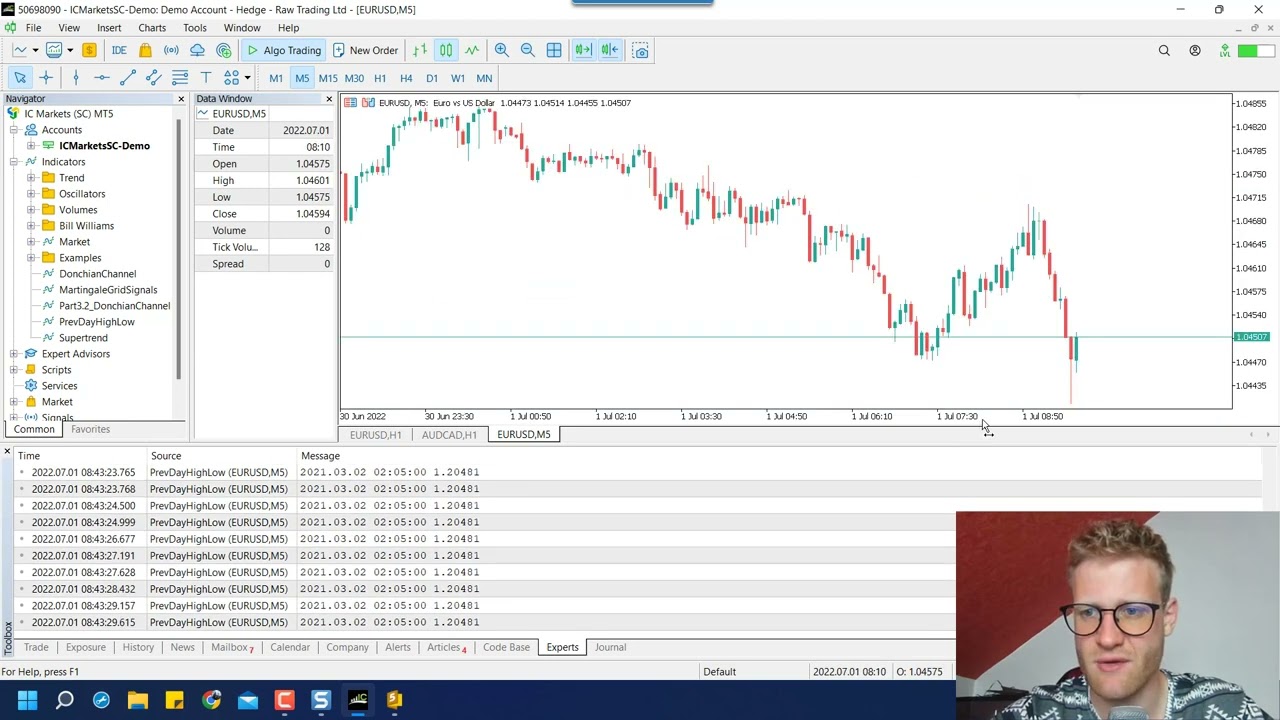This screenshot has width=1280, height=720.
Task: Collapse the Indicators tree node
Action: [14, 162]
